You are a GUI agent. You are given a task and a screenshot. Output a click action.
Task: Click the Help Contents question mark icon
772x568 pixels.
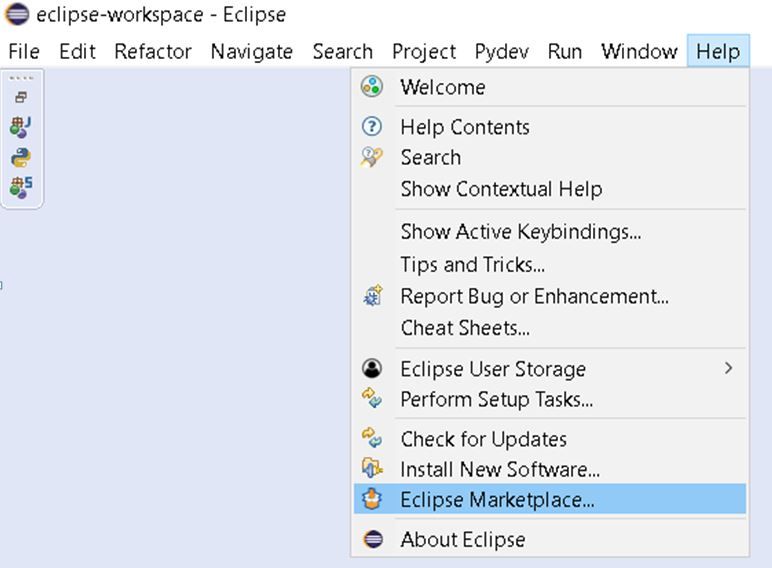[x=372, y=126]
